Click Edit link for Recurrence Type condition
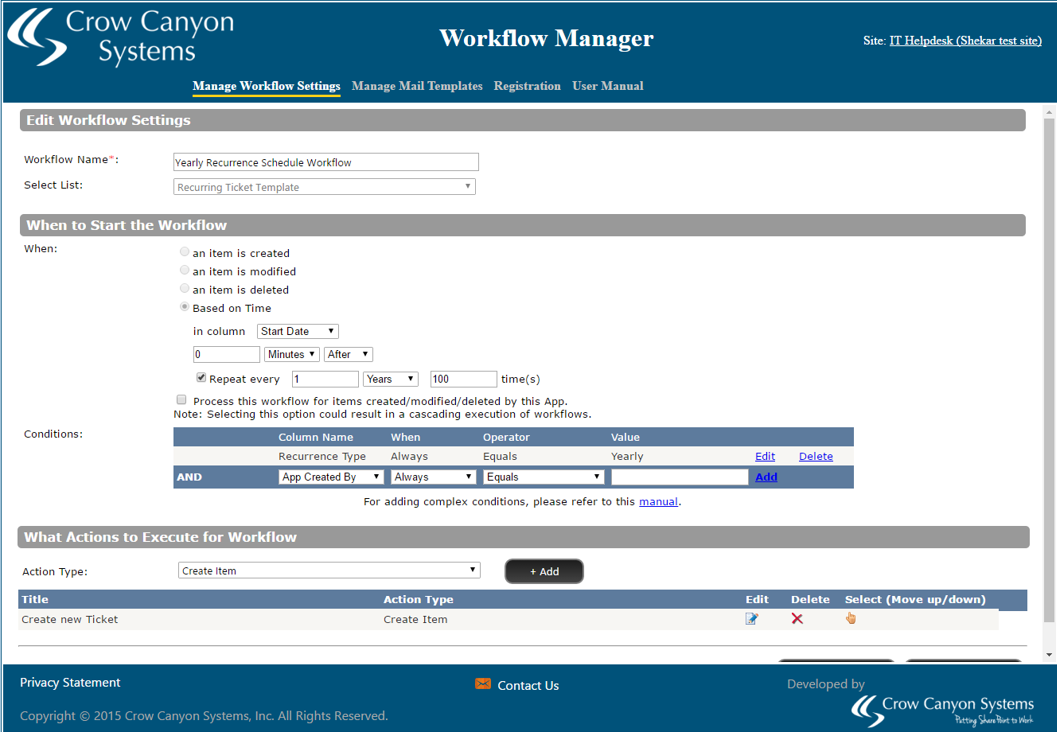 [764, 456]
